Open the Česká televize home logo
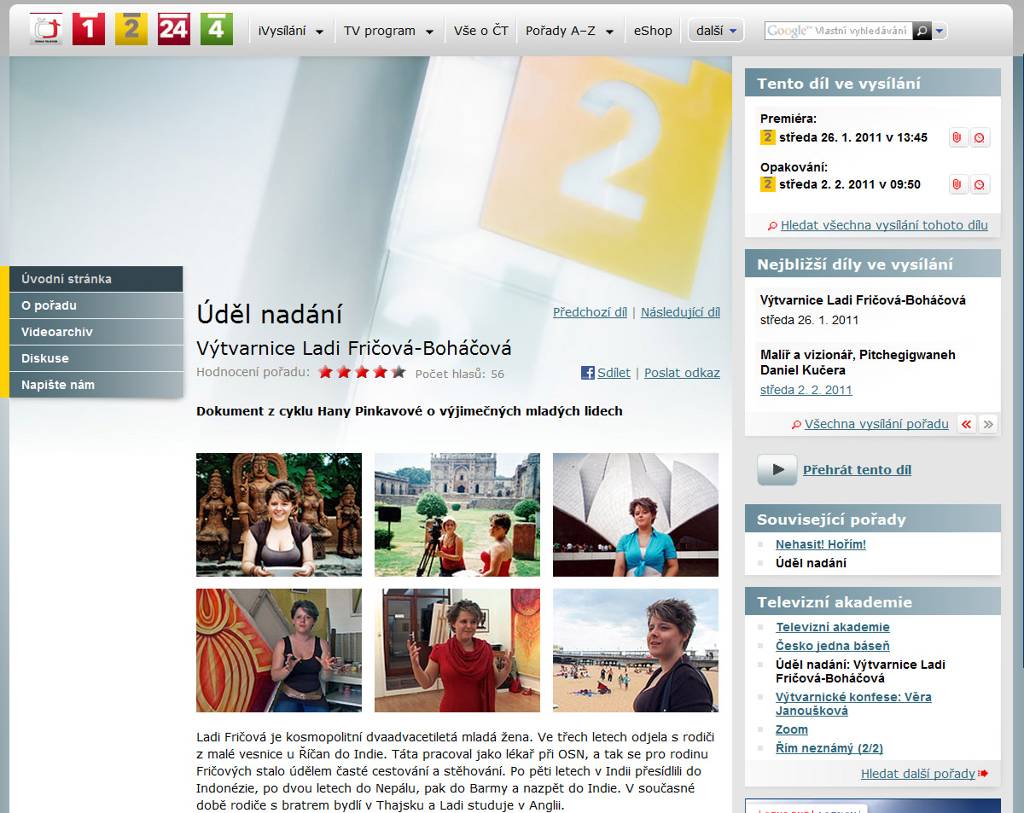 coord(46,29)
